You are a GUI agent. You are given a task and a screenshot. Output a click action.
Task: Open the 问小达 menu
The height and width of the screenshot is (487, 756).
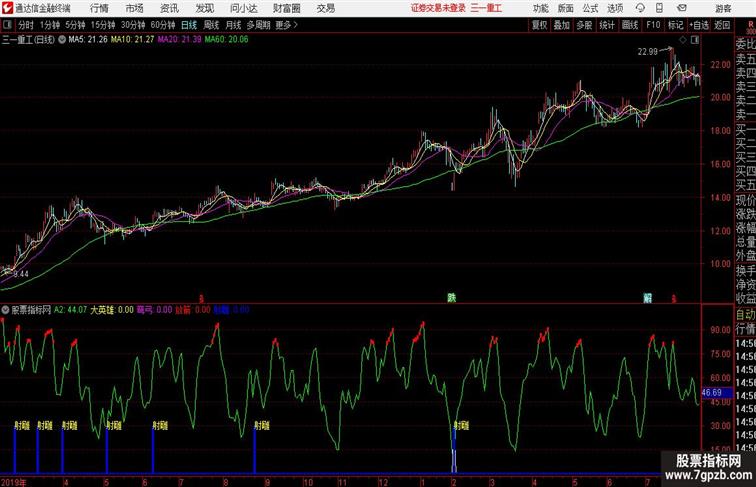tap(243, 8)
